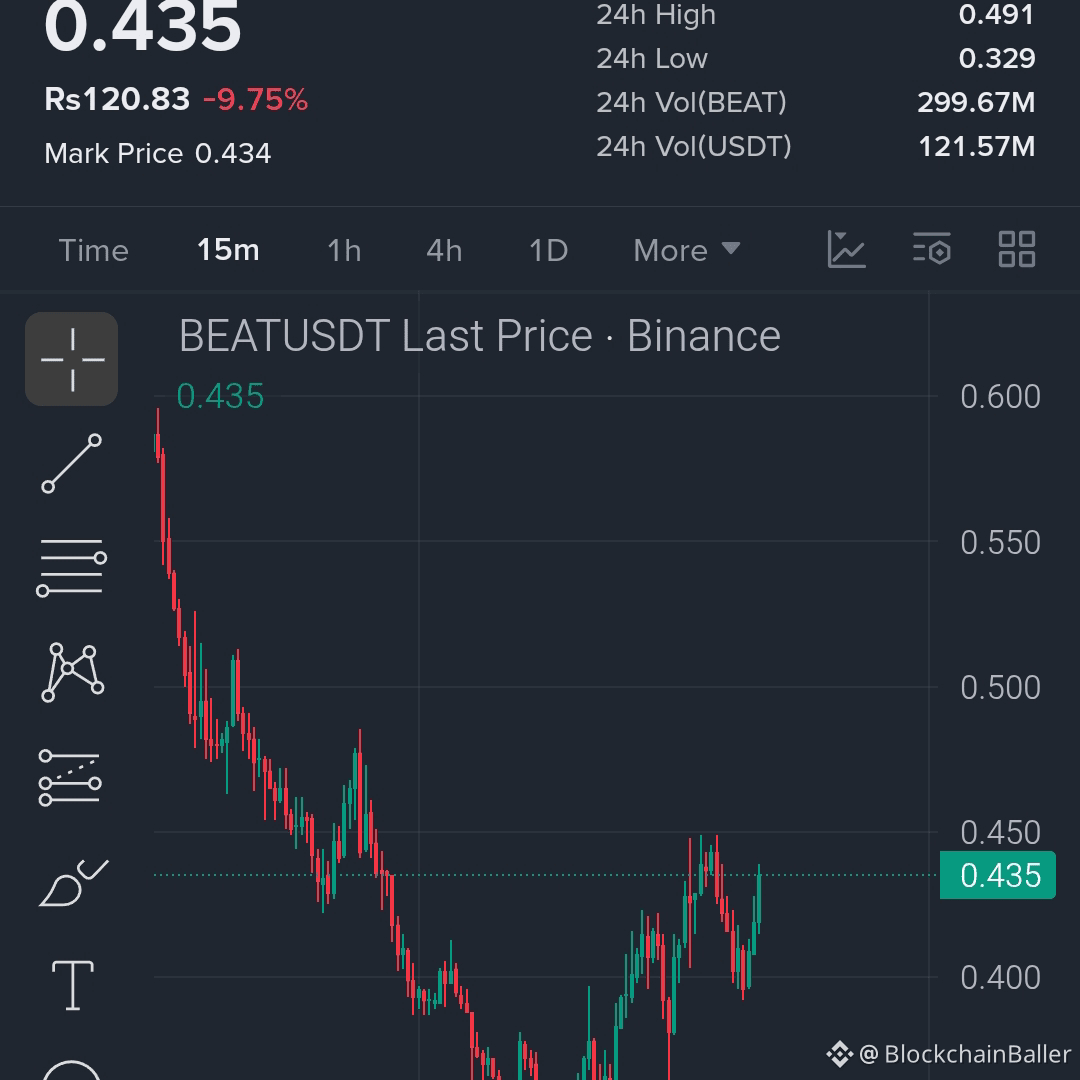Select the long/short position projection tool

(x=70, y=778)
